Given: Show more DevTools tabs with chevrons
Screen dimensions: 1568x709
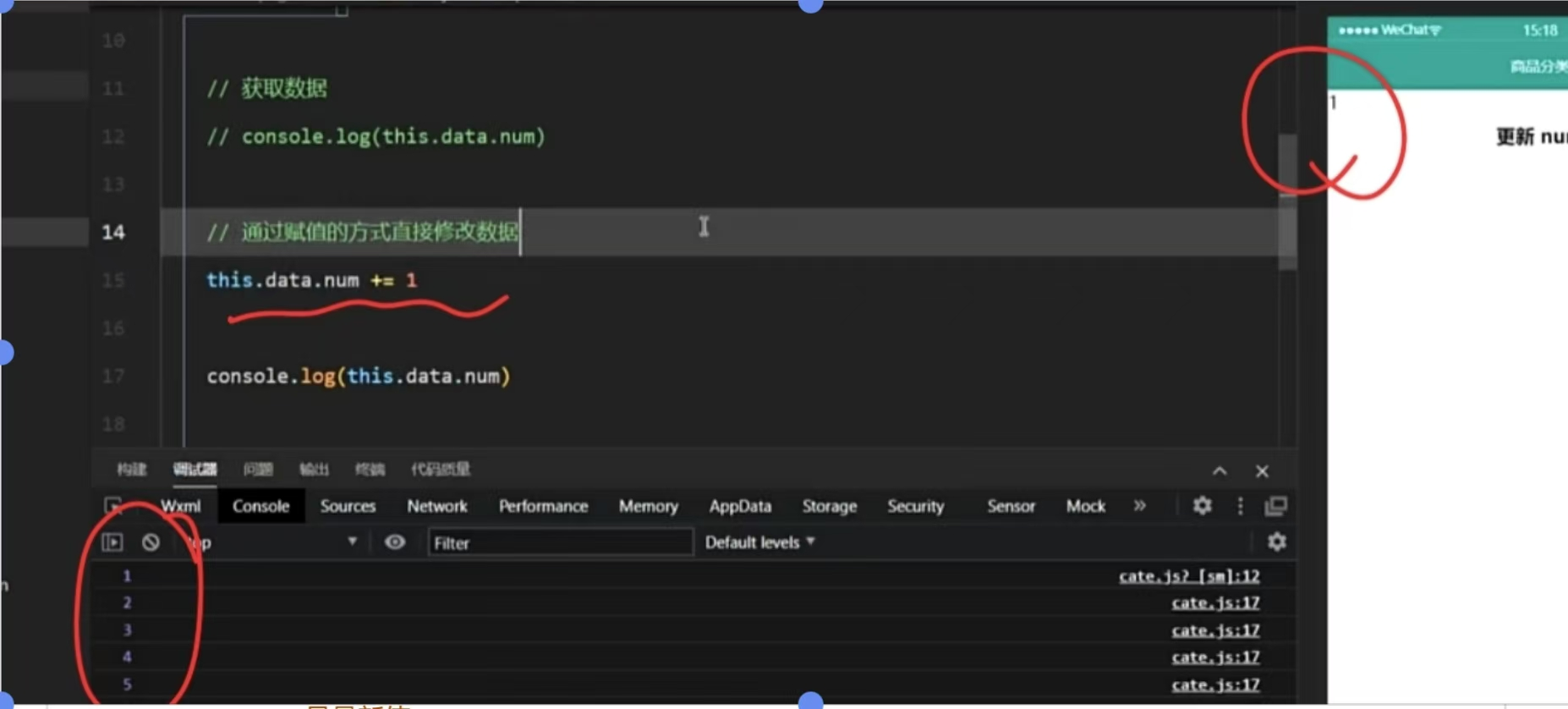Looking at the screenshot, I should (1139, 506).
